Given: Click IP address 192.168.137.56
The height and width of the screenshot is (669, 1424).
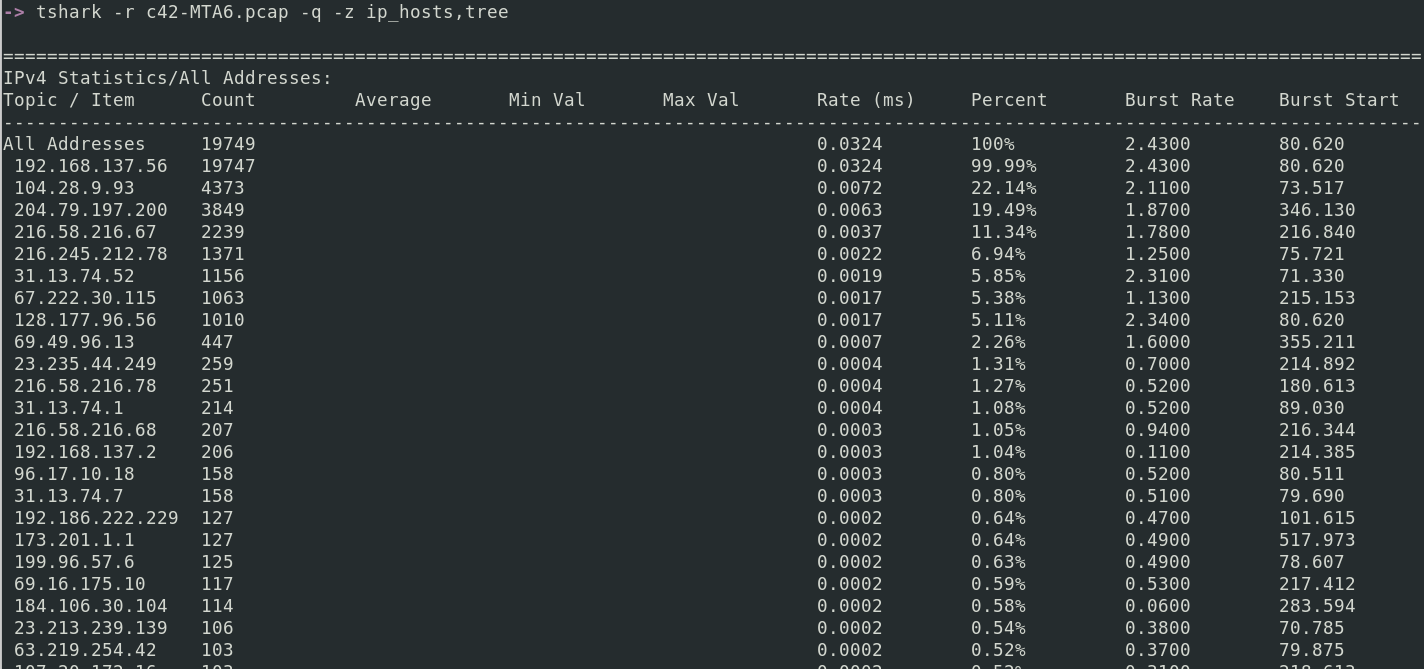Looking at the screenshot, I should pyautogui.click(x=91, y=166).
